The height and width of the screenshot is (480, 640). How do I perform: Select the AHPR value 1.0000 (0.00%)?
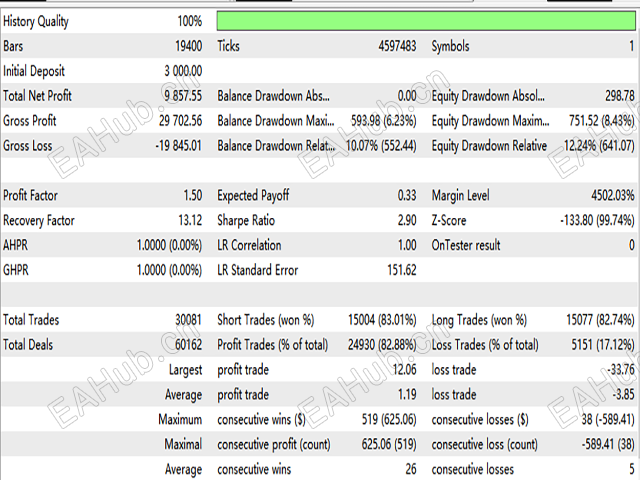pyautogui.click(x=169, y=245)
